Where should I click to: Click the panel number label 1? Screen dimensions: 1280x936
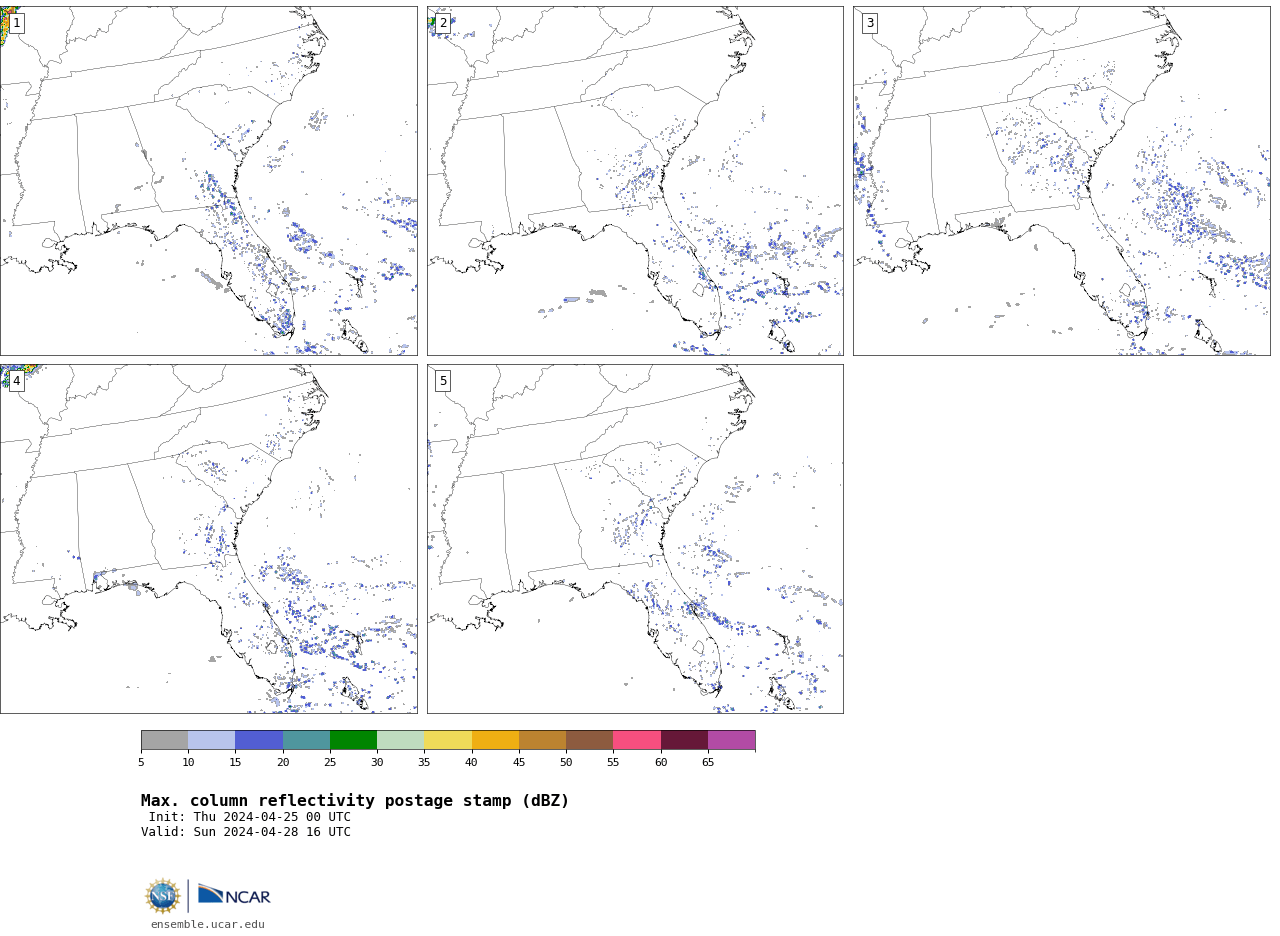16,23
